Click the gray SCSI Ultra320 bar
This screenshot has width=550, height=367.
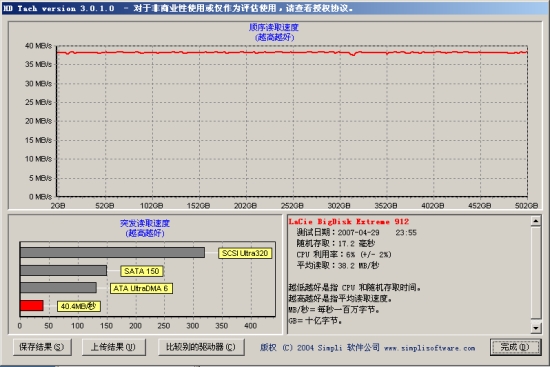coord(112,253)
